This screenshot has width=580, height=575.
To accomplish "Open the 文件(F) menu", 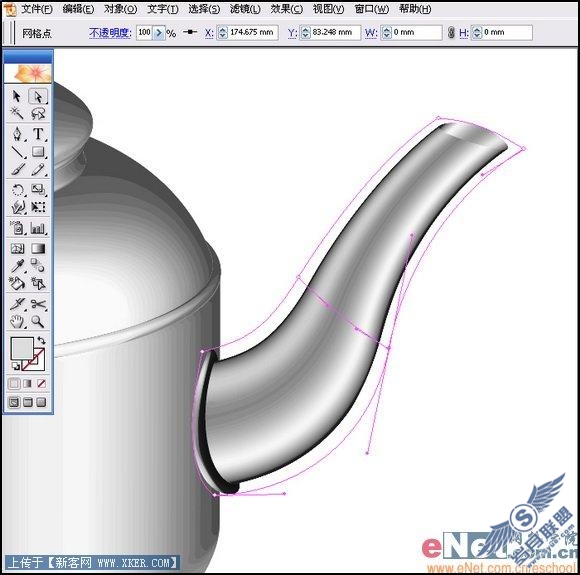I will pos(37,9).
